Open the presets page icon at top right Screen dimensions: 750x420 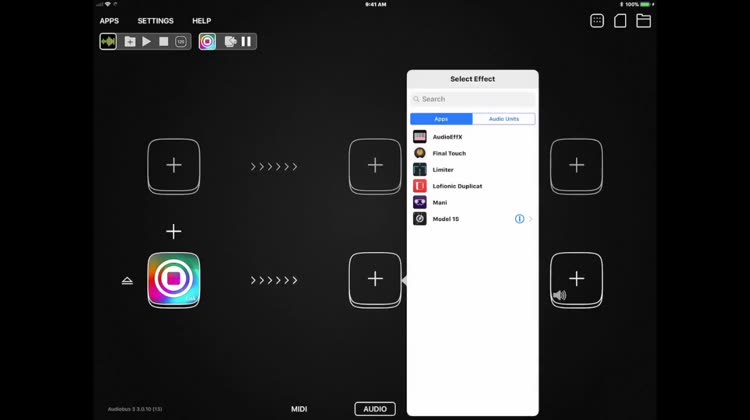coord(620,21)
